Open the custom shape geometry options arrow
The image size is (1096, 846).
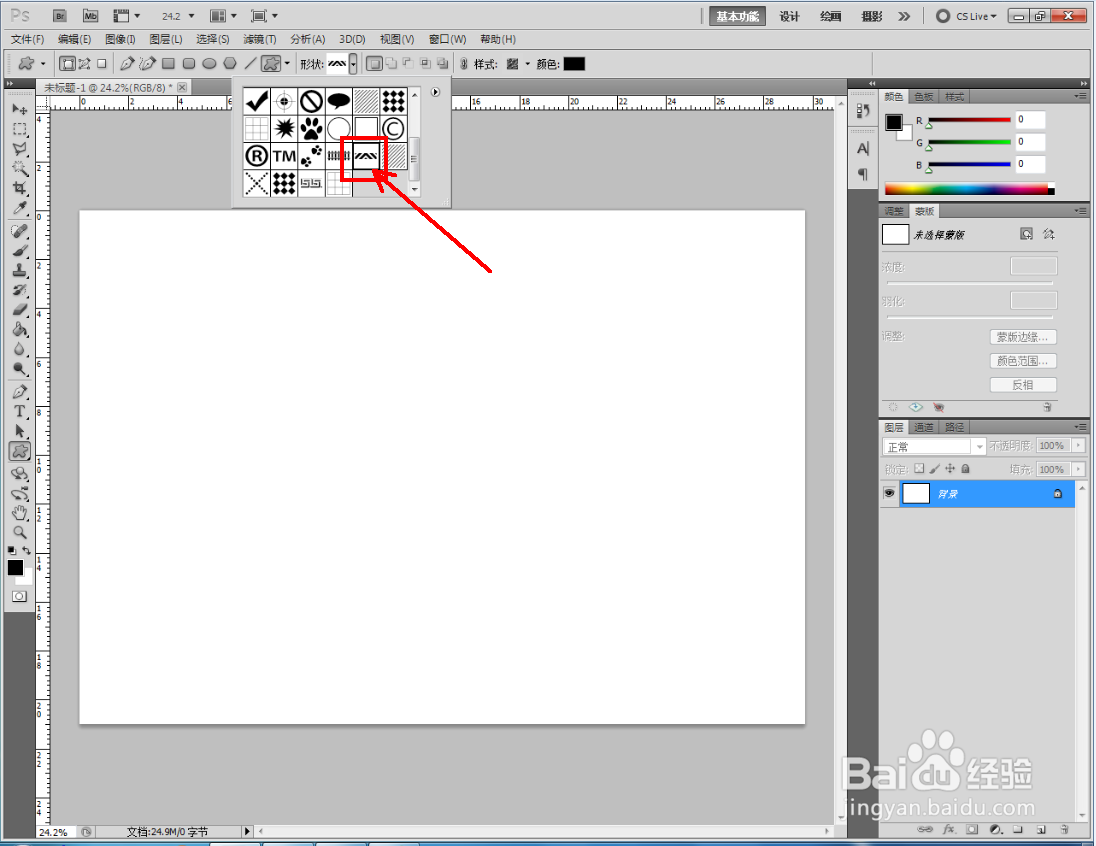287,64
